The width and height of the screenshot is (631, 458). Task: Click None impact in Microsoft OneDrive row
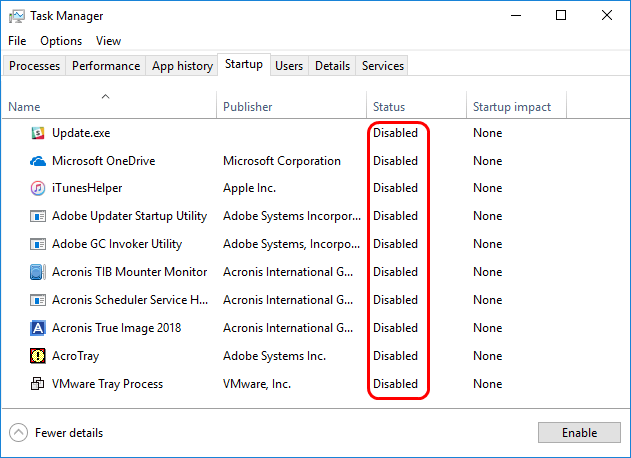[488, 161]
